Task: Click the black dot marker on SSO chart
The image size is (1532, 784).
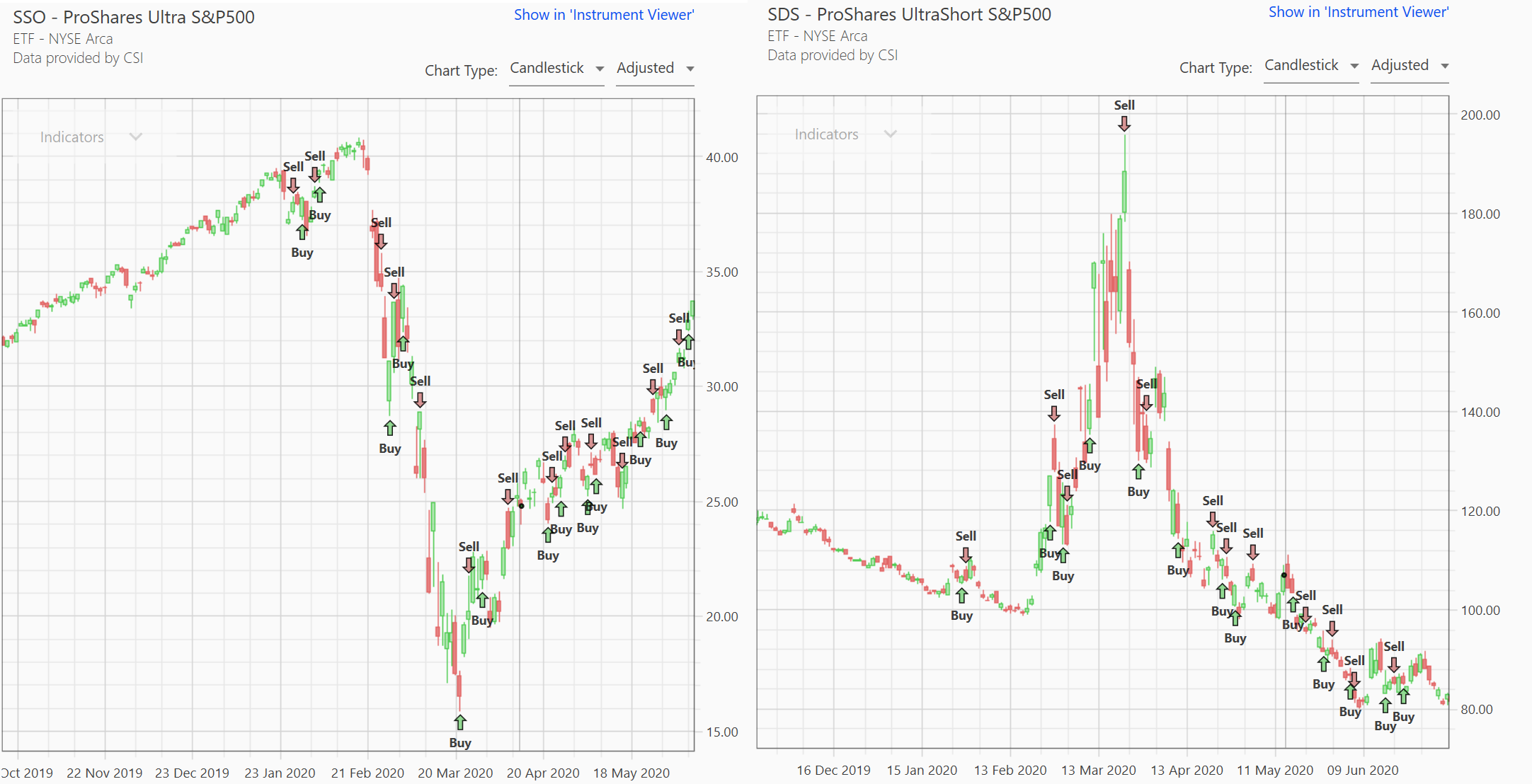Action: (x=522, y=505)
